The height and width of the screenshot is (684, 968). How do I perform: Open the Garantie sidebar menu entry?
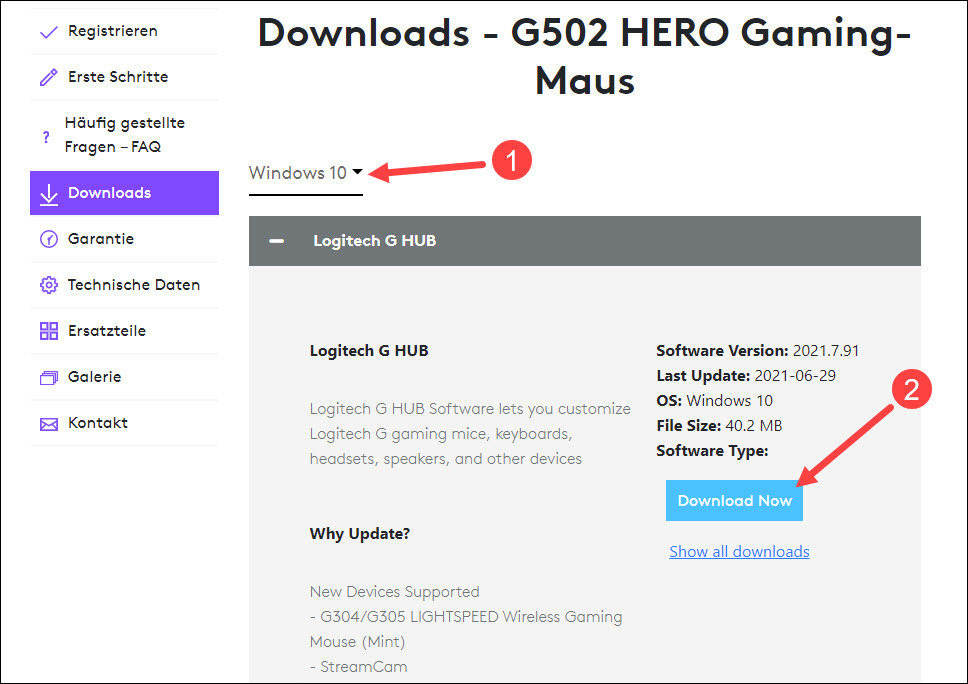tap(100, 238)
